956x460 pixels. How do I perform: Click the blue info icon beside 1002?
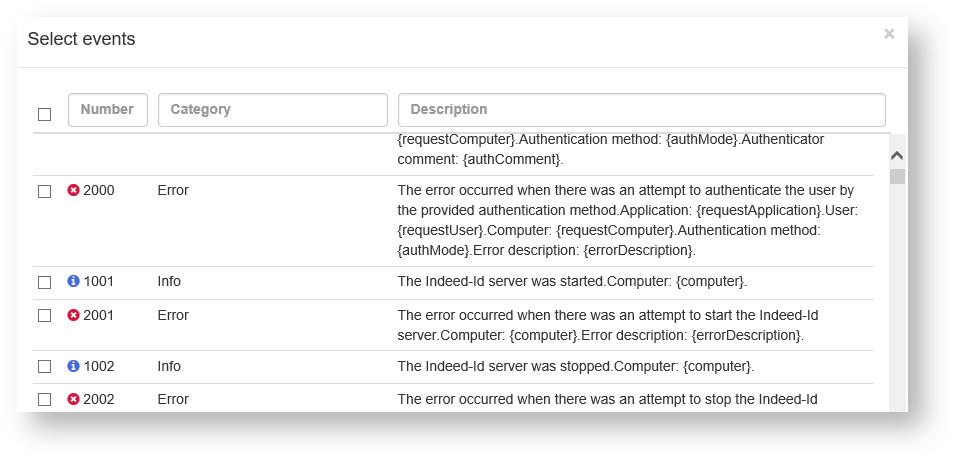(x=73, y=366)
